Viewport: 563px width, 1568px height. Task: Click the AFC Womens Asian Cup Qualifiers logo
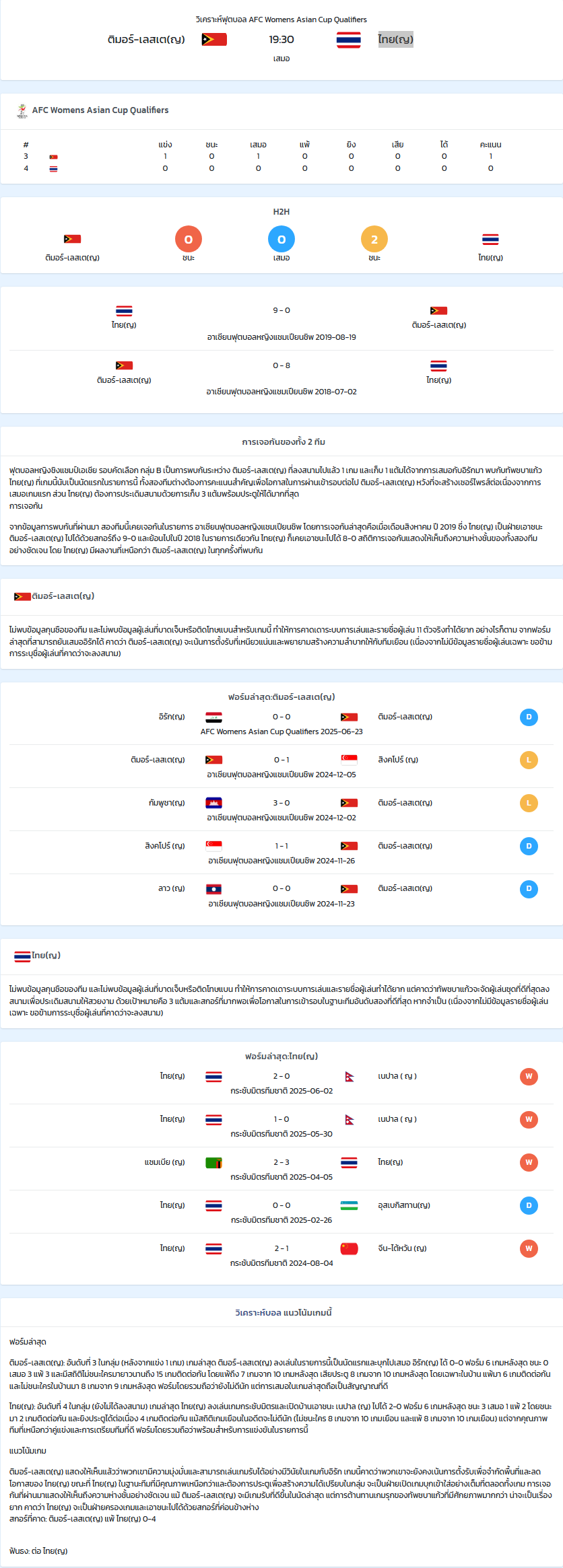pyautogui.click(x=22, y=111)
